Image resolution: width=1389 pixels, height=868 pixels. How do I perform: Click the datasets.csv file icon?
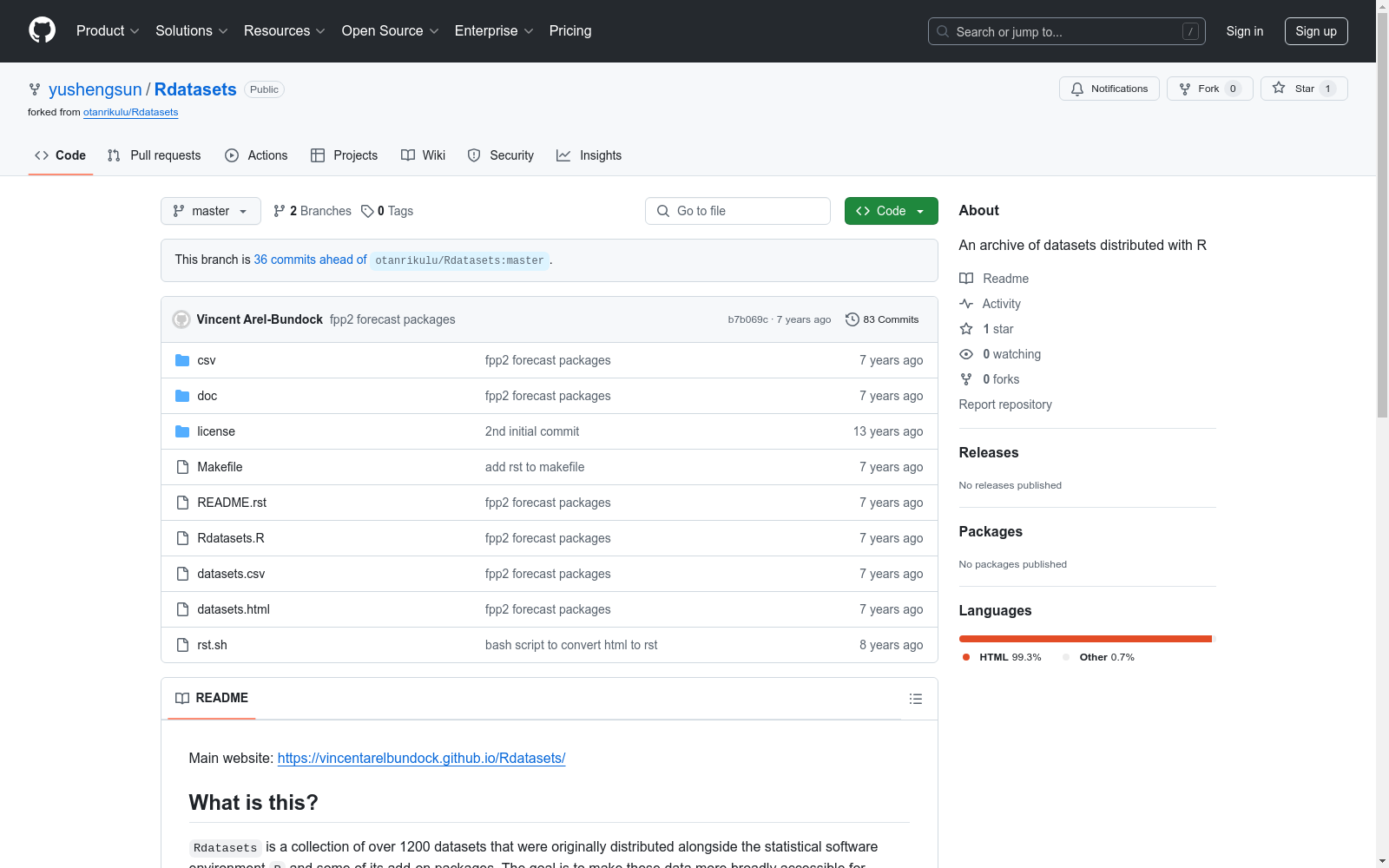[x=182, y=574]
